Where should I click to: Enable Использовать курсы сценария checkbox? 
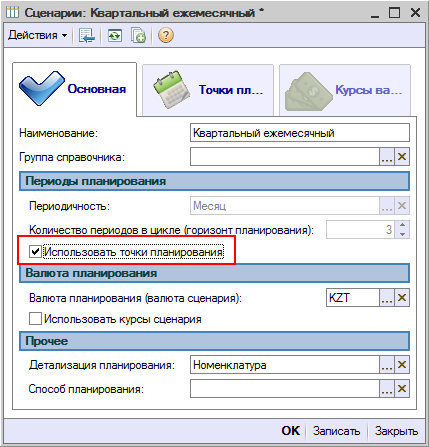tap(35, 318)
